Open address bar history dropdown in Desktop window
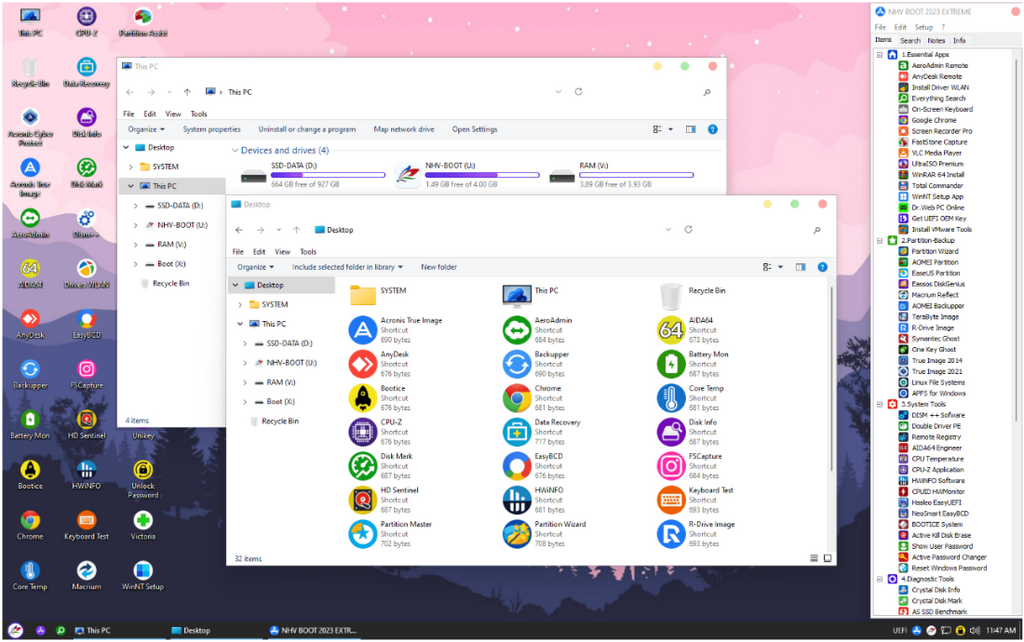1024x642 pixels. point(668,230)
